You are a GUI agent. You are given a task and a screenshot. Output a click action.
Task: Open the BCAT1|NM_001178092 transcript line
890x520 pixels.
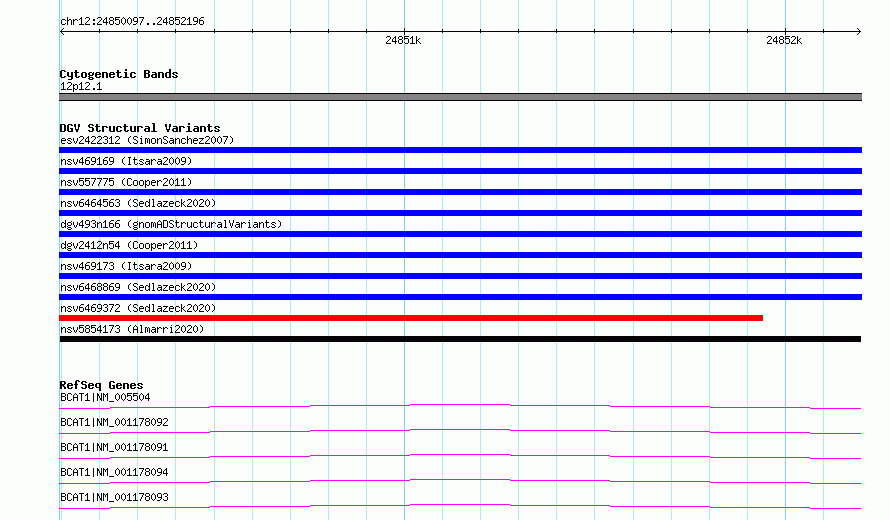(460, 431)
